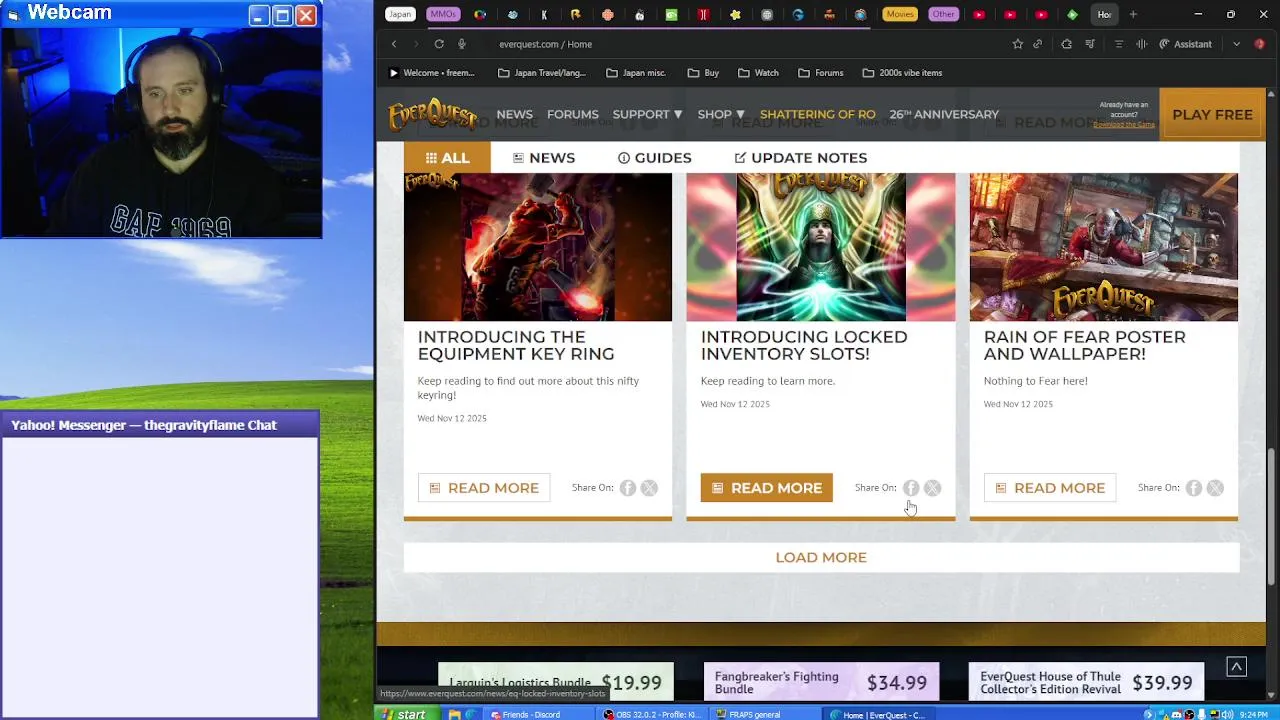Image resolution: width=1280 pixels, height=720 pixels.
Task: Open new browser tab with plus icon
Action: point(1133,14)
